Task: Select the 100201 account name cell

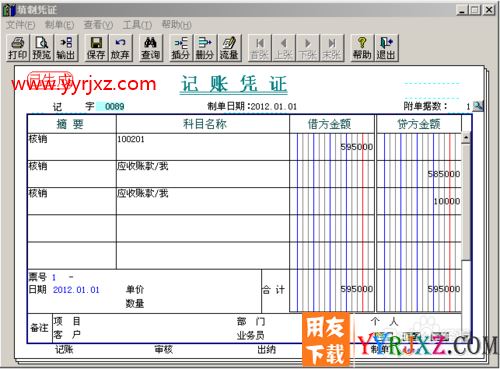Action: [x=203, y=147]
